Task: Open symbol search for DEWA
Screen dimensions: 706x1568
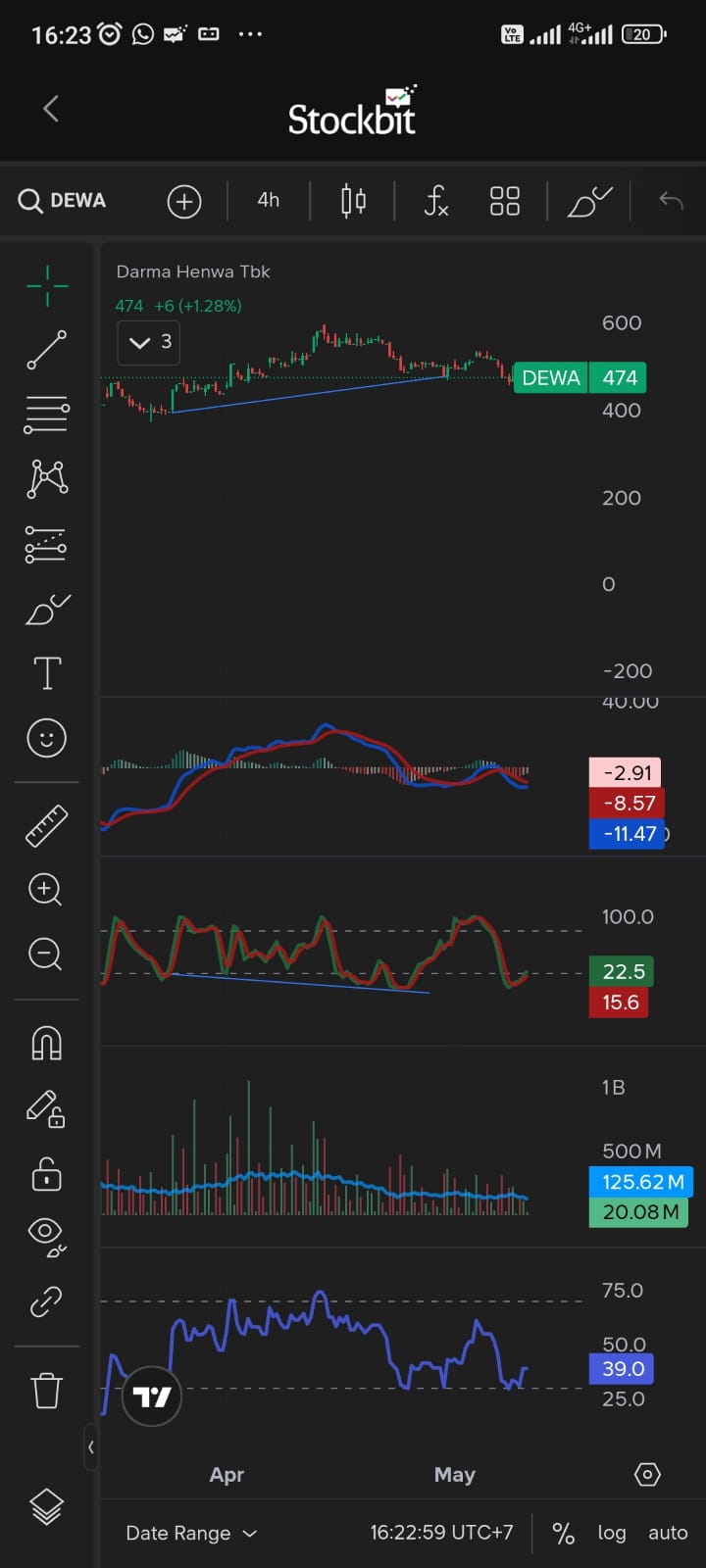Action: click(x=62, y=201)
